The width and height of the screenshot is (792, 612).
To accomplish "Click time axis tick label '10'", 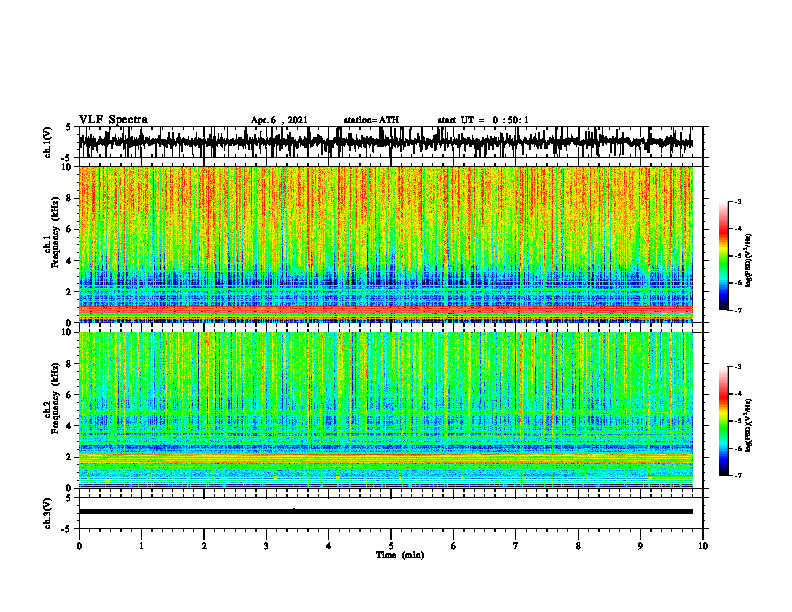I will (703, 546).
